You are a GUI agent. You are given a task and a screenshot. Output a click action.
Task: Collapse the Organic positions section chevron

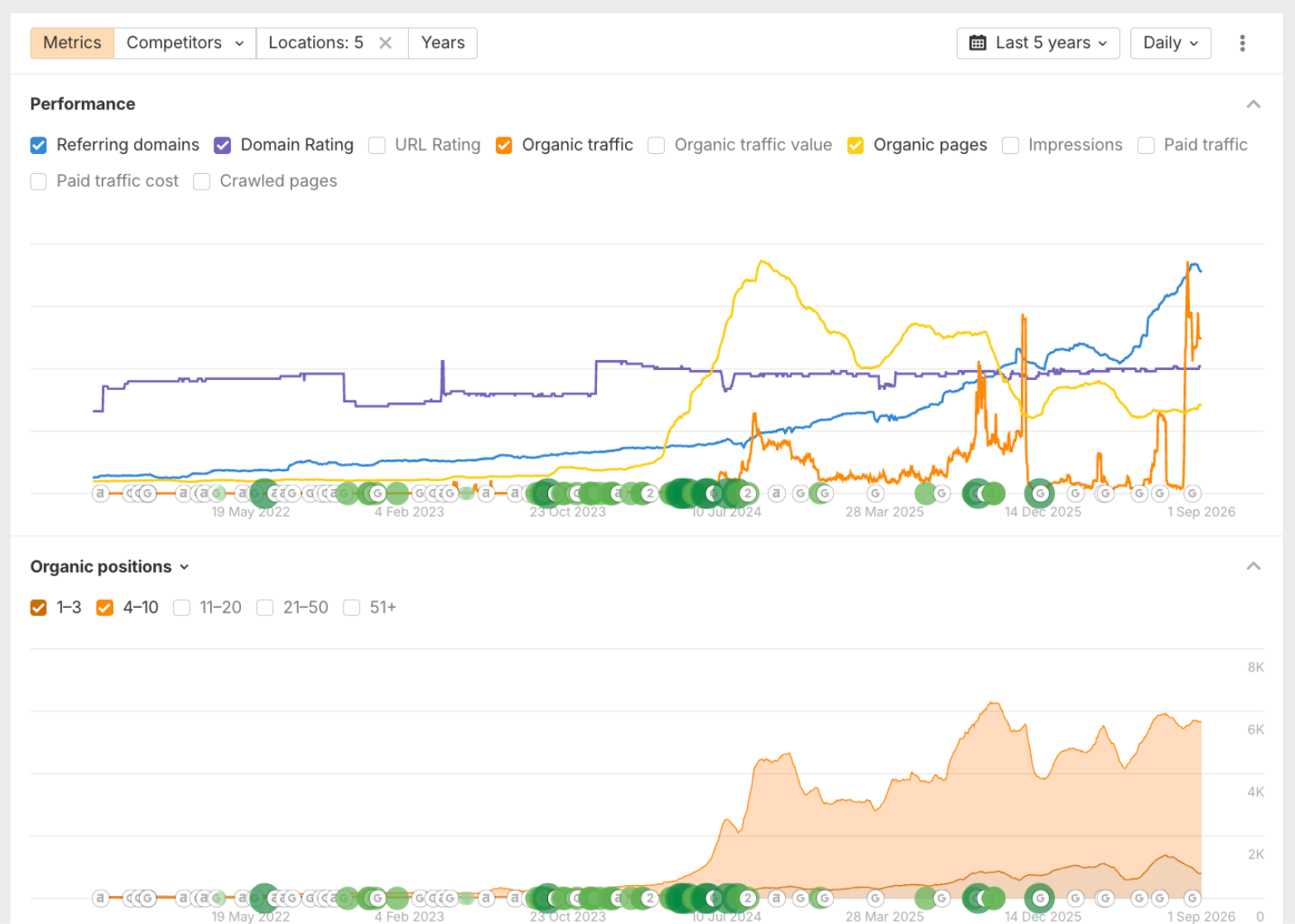point(1254,566)
